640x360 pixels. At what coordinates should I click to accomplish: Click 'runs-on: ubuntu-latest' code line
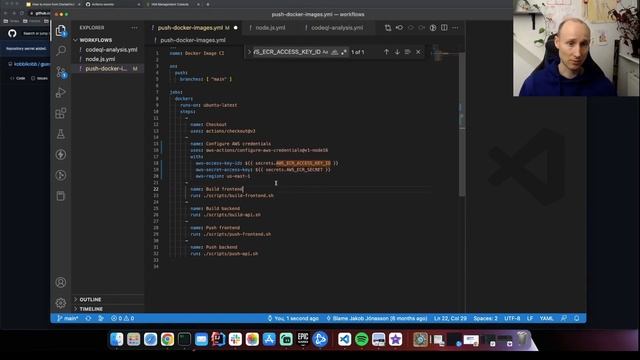[x=209, y=105]
